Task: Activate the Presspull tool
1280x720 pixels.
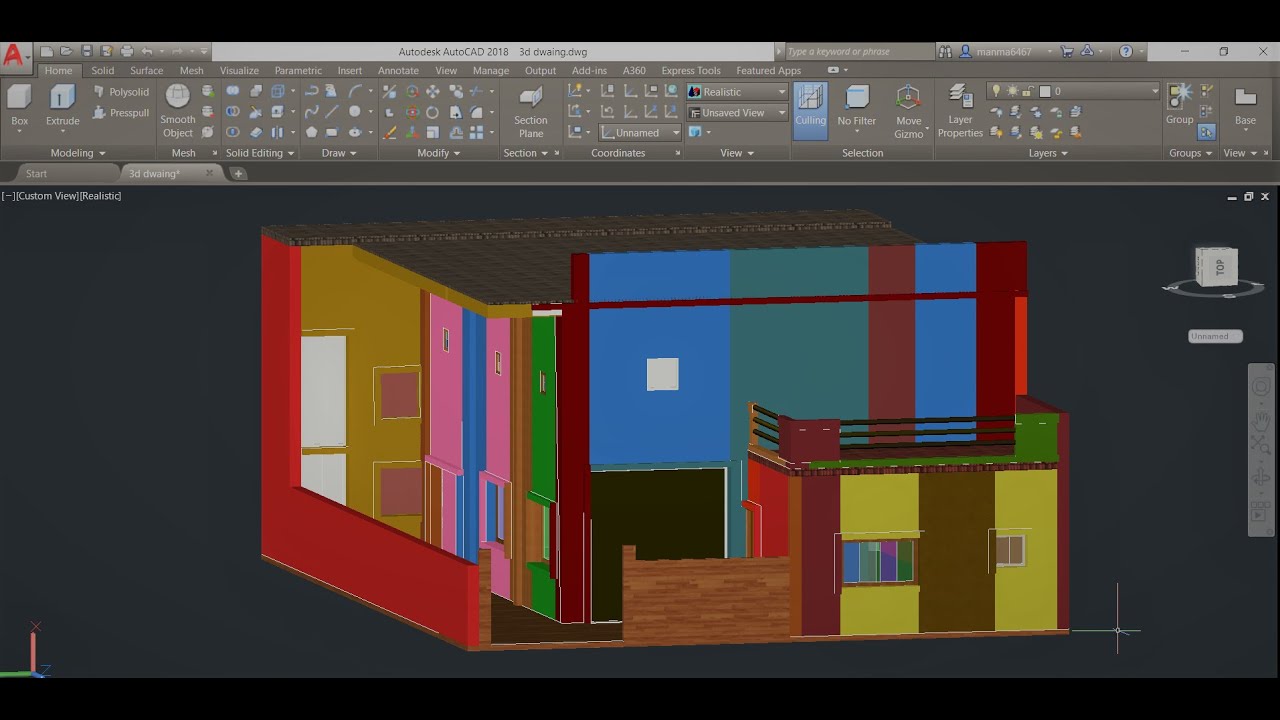Action: pos(121,113)
